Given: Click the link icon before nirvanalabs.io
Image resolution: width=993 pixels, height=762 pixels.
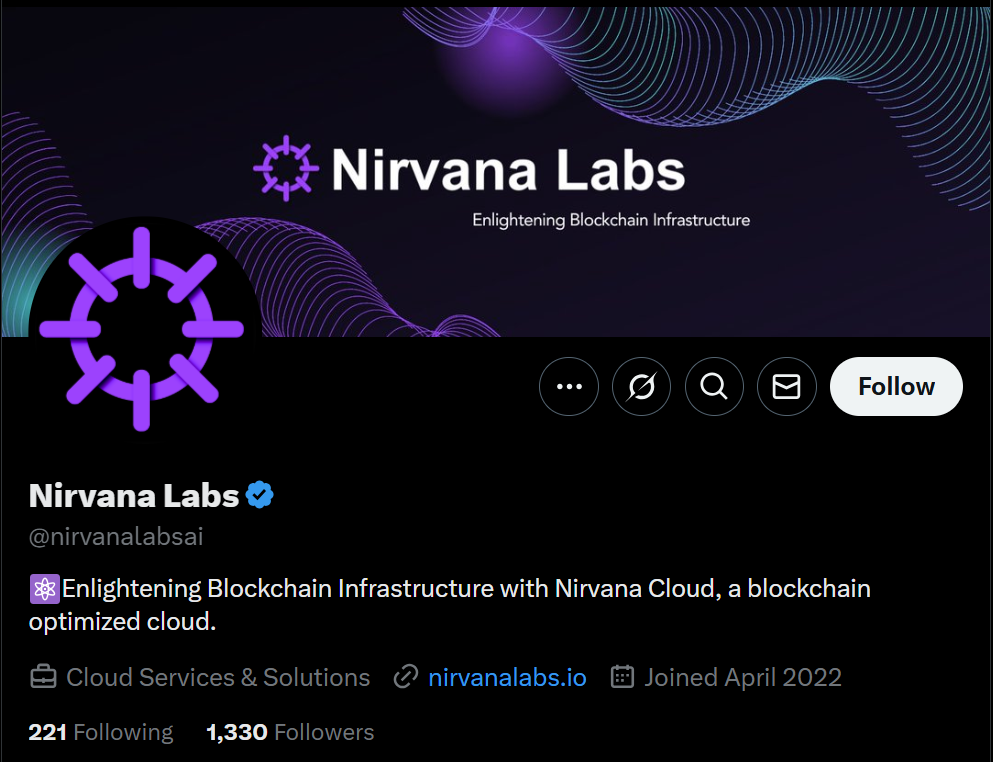Looking at the screenshot, I should click(404, 677).
